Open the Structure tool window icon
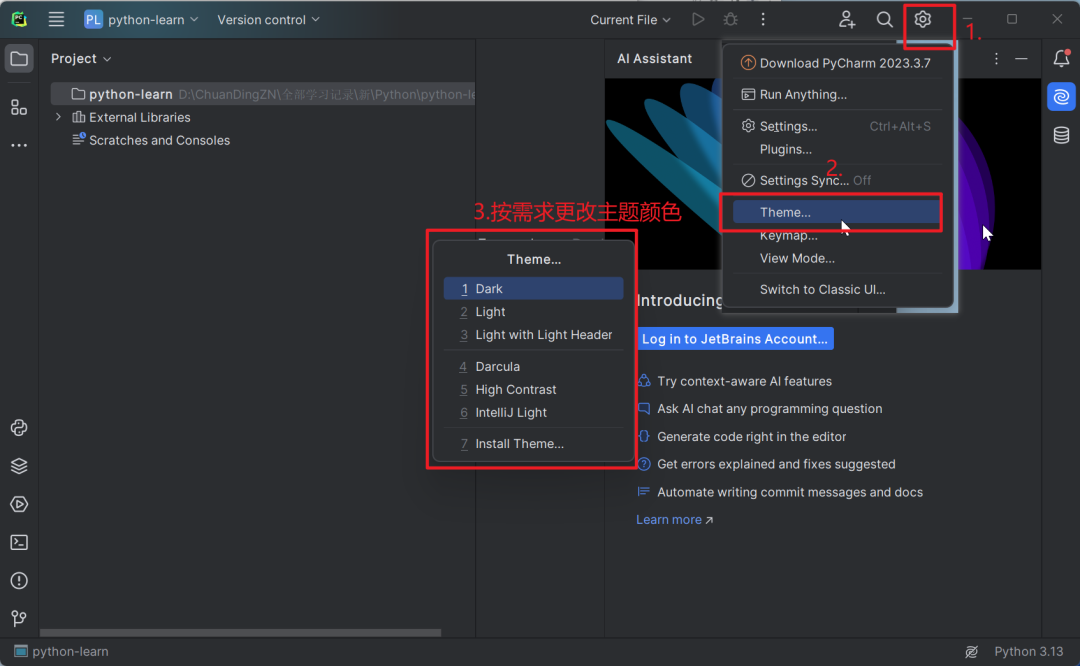The height and width of the screenshot is (666, 1080). [19, 107]
